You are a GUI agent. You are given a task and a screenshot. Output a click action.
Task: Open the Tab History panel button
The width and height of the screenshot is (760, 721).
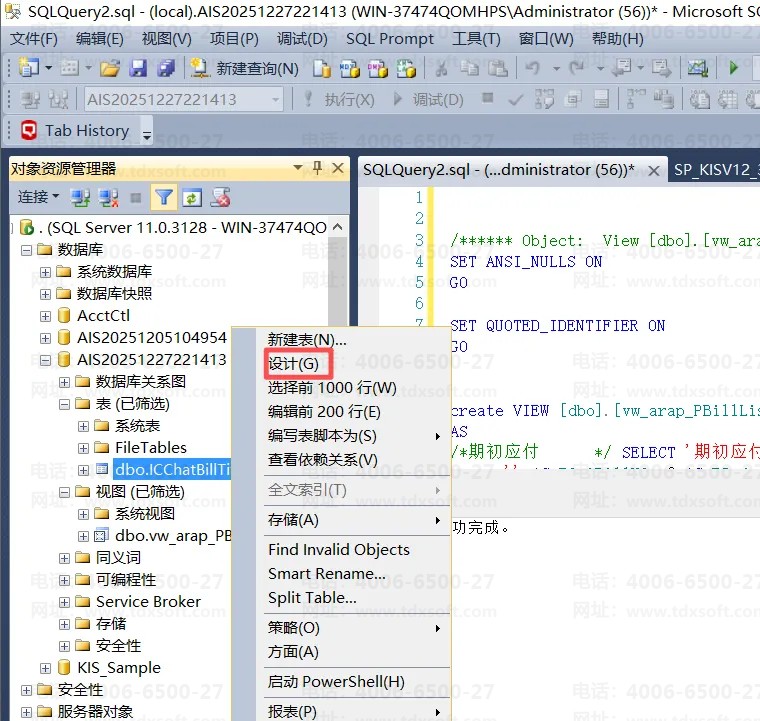click(x=74, y=131)
